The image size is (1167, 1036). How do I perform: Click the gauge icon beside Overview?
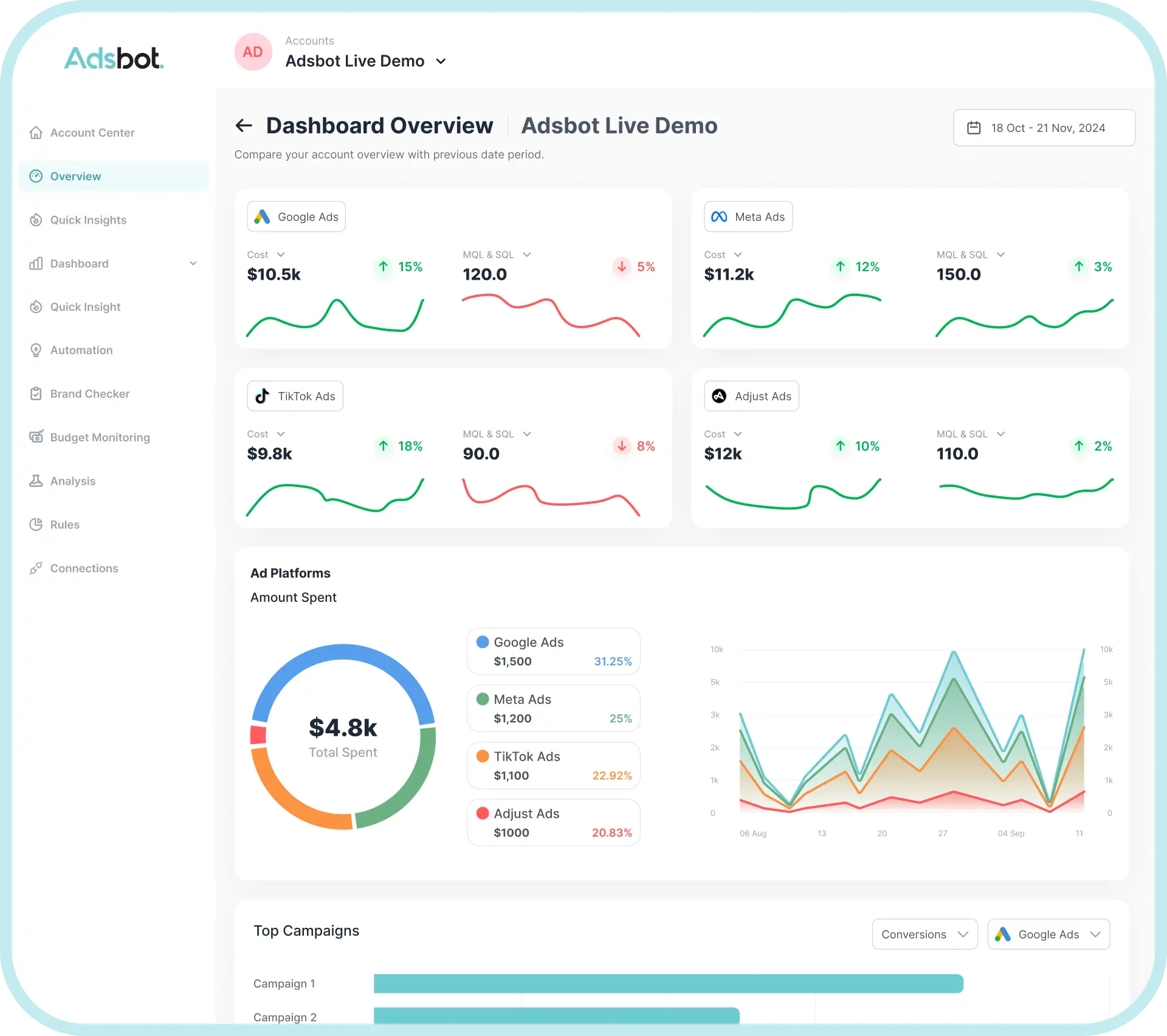pyautogui.click(x=36, y=176)
